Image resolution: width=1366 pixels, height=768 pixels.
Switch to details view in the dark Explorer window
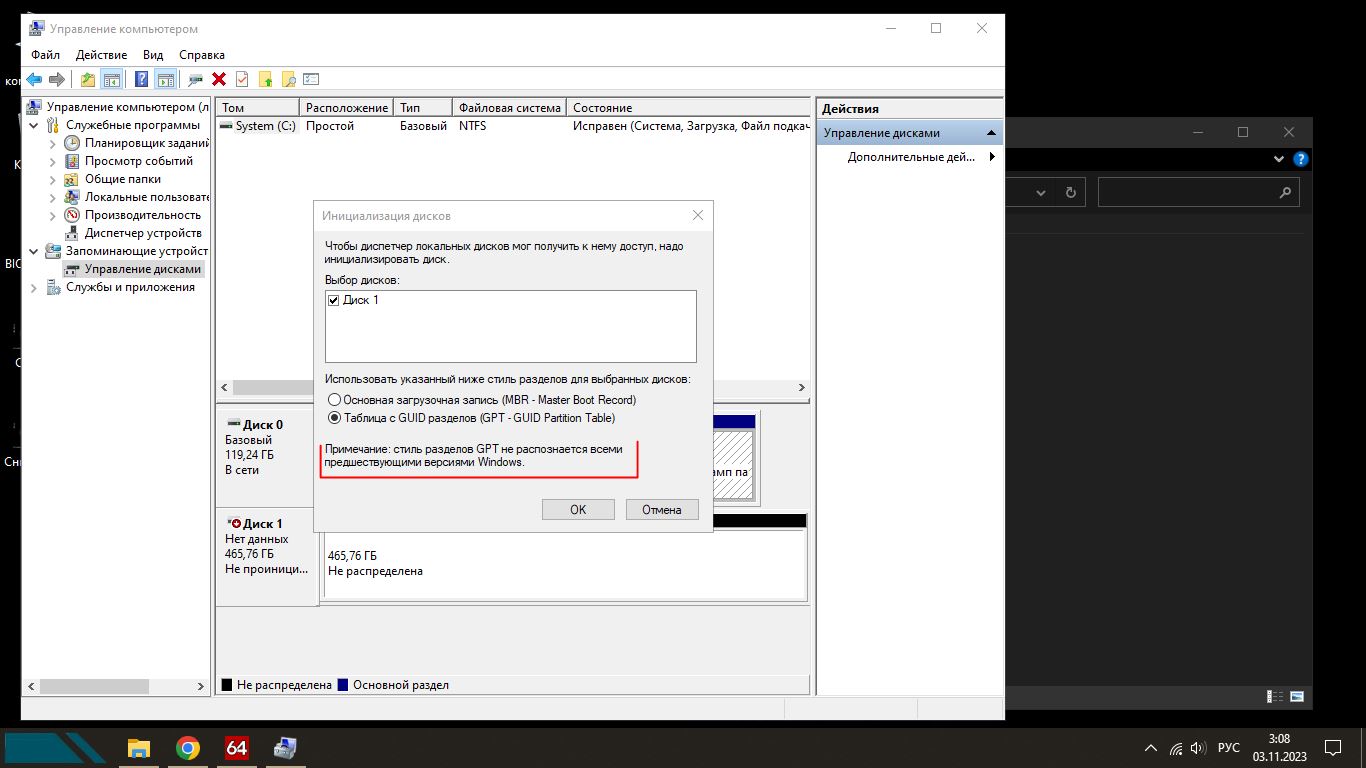coord(1275,696)
